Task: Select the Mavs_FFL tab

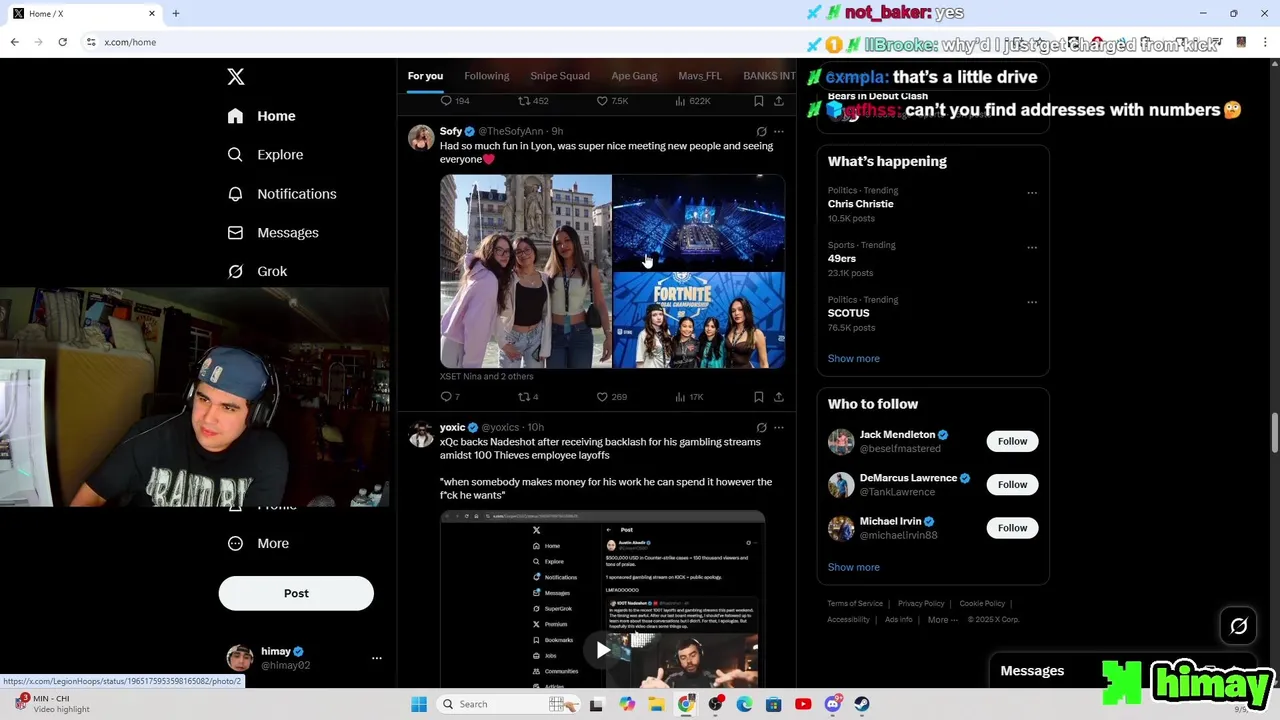Action: tap(700, 76)
